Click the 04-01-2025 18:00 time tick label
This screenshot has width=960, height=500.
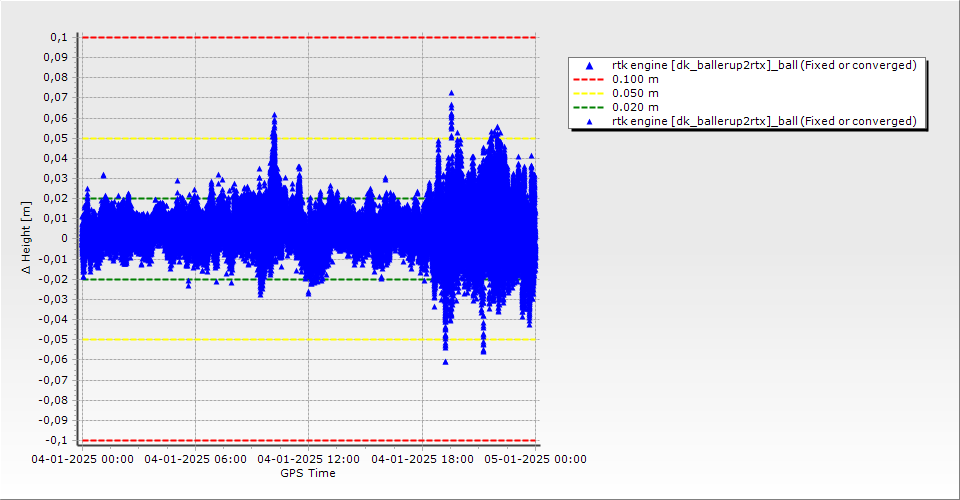pos(421,459)
